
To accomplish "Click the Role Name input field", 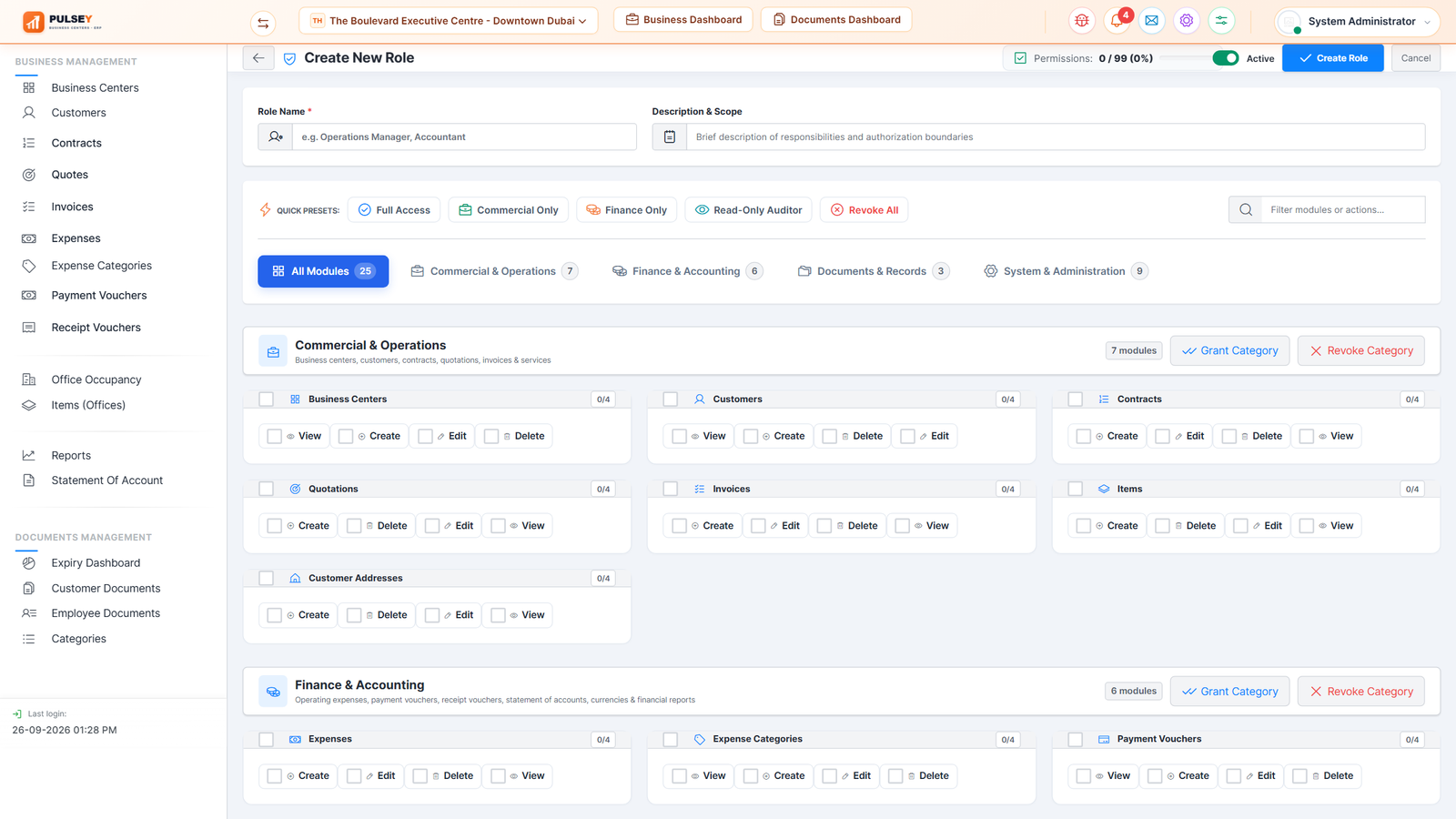I will click(x=464, y=137).
